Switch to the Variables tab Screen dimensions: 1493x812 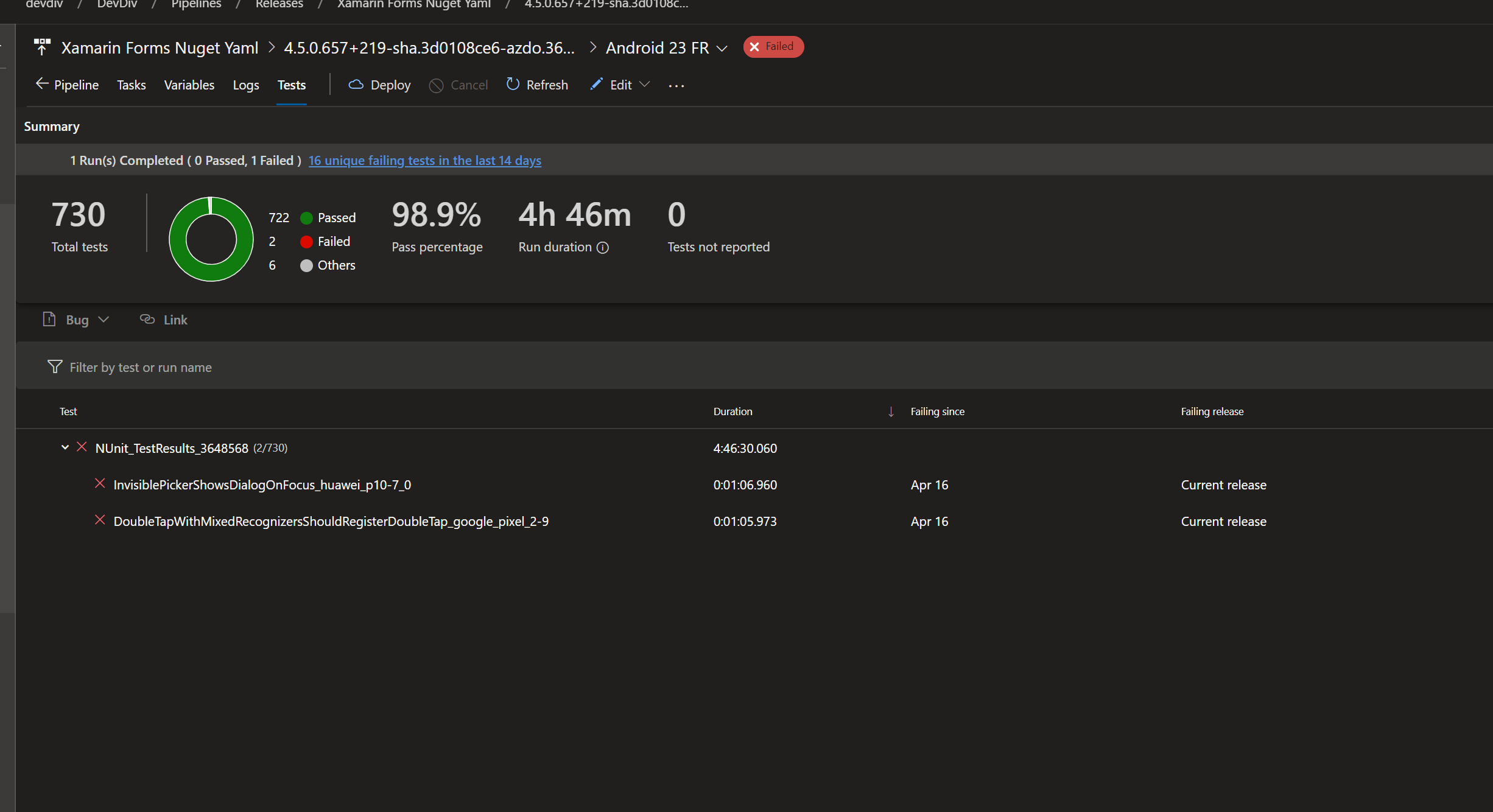tap(189, 85)
